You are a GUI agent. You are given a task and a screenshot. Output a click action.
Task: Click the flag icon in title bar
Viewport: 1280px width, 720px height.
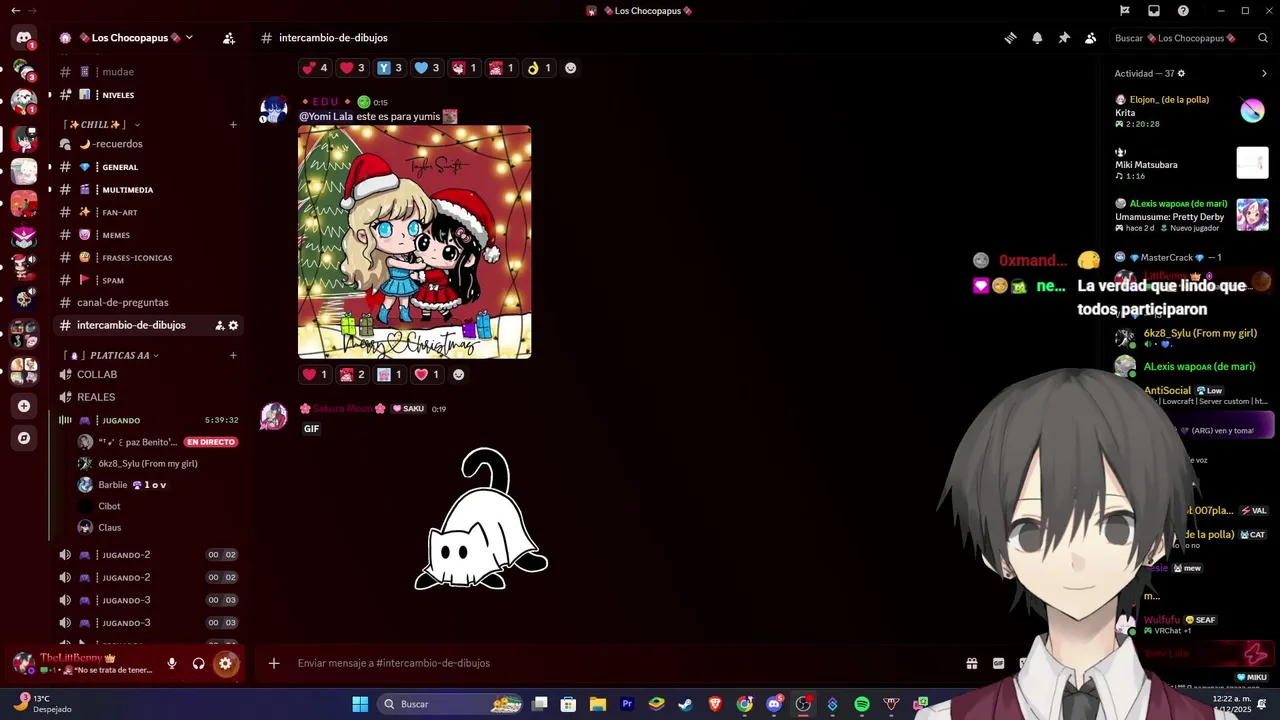(1125, 11)
